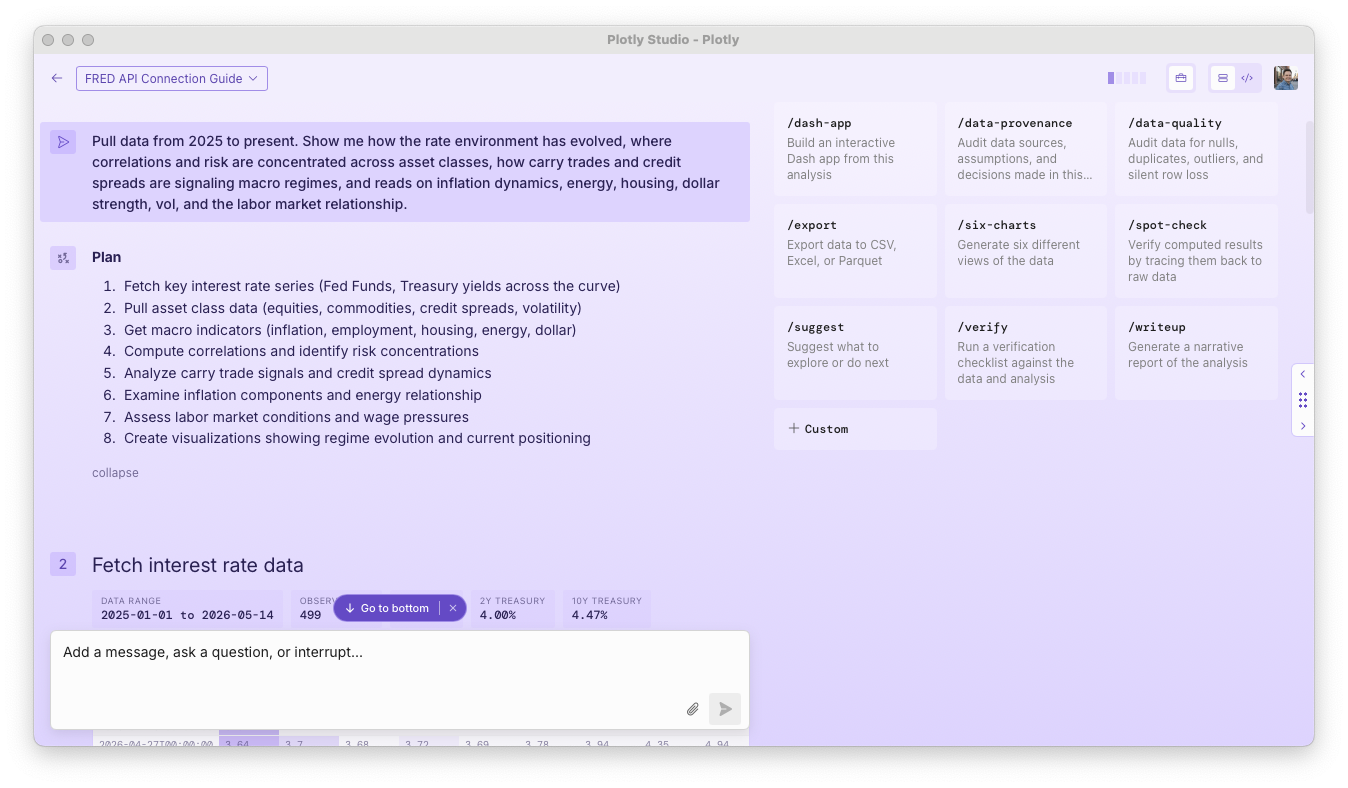The image size is (1348, 788).
Task: Attach a file with the paperclip icon
Action: [x=693, y=709]
